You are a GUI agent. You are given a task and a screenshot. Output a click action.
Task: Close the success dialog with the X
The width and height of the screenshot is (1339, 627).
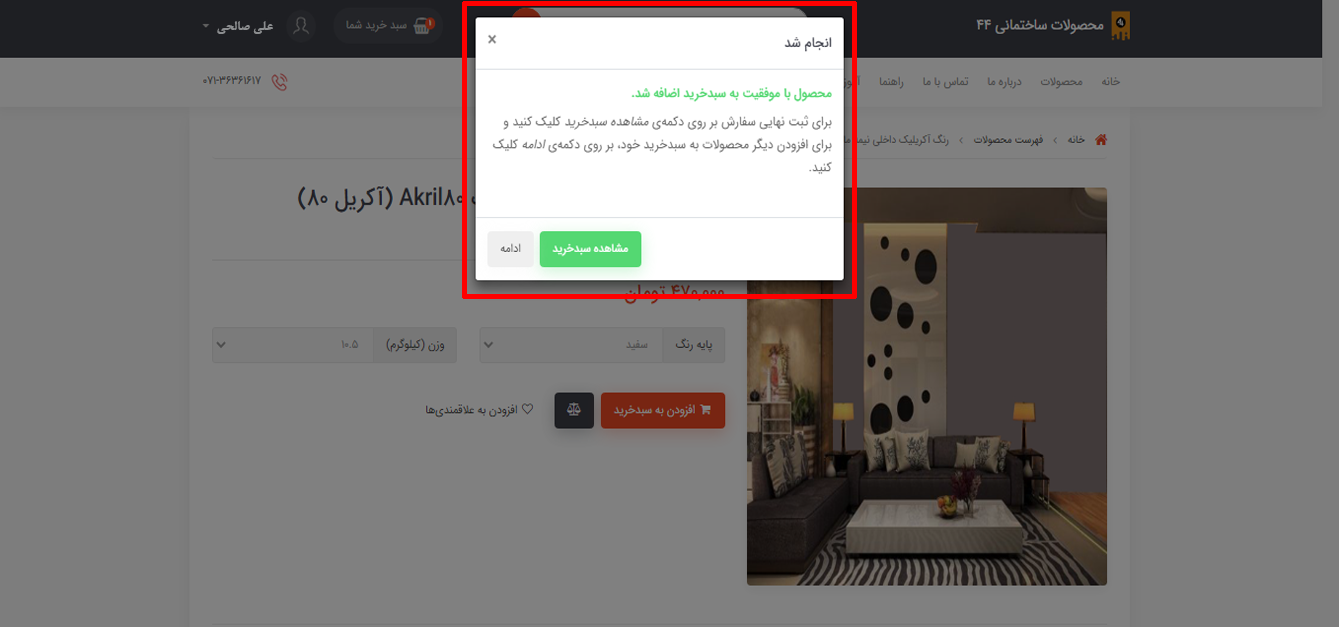[x=491, y=40]
